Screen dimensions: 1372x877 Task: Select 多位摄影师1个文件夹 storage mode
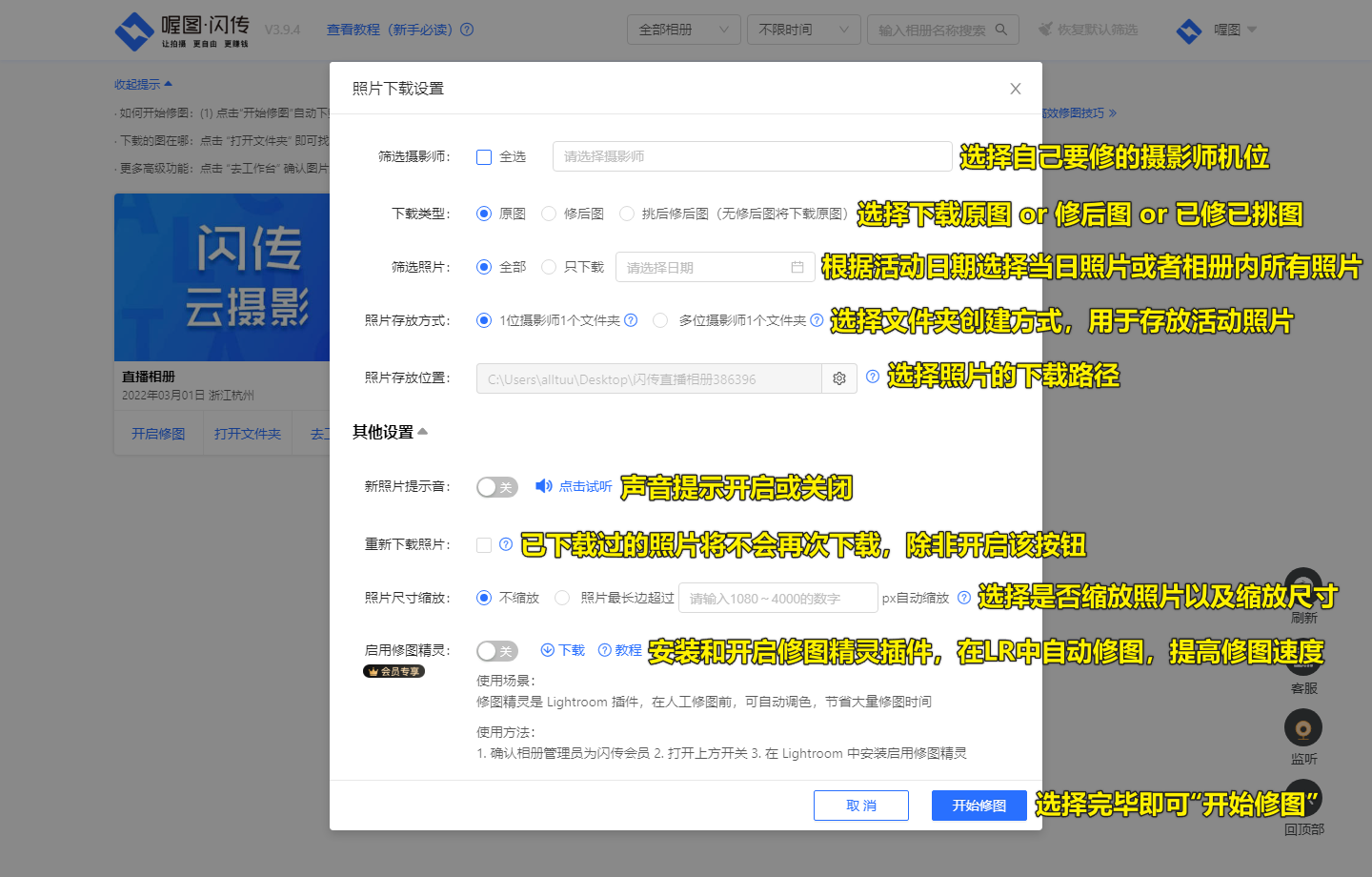[660, 320]
